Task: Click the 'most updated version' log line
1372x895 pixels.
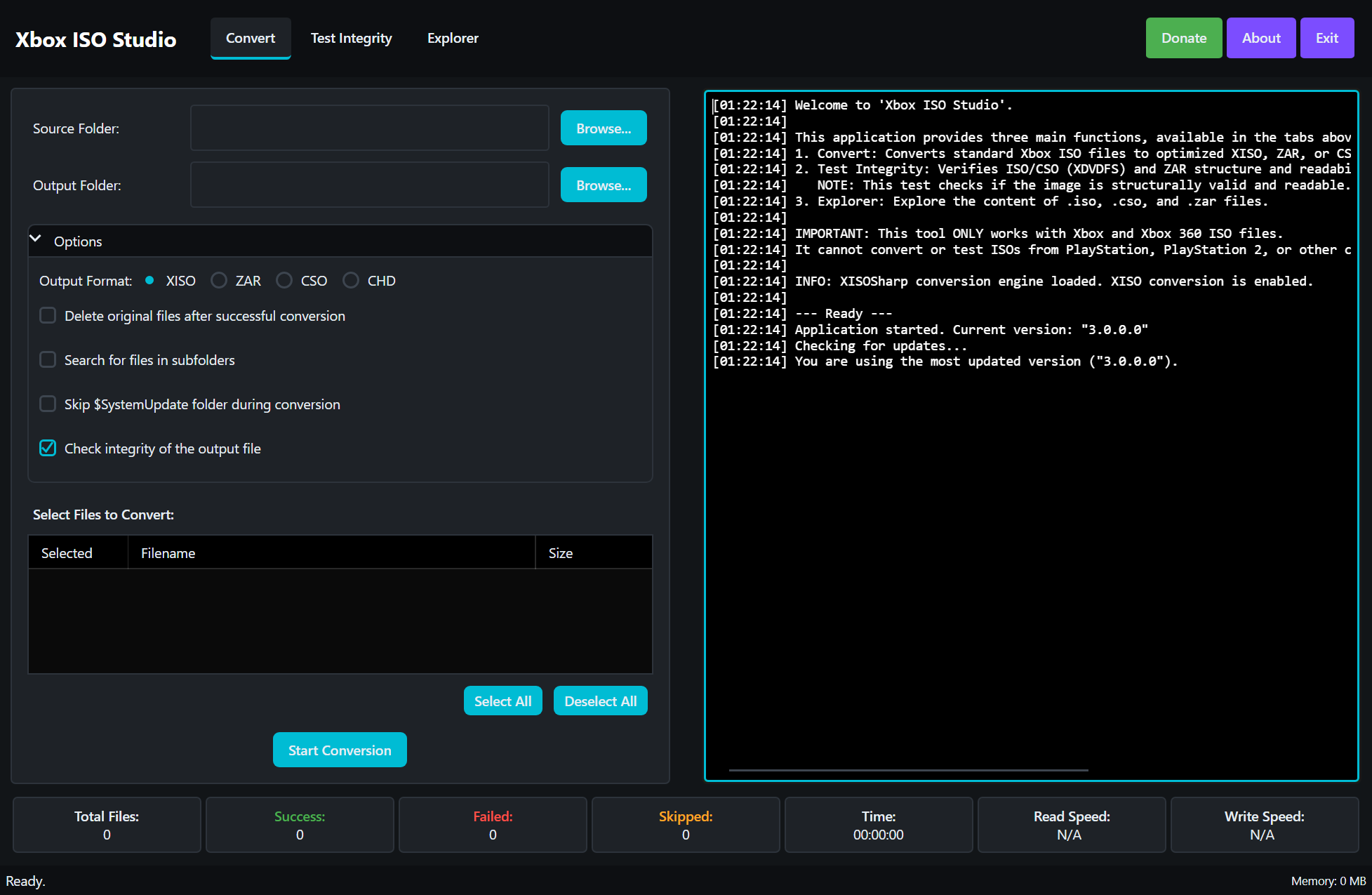Action: [945, 362]
